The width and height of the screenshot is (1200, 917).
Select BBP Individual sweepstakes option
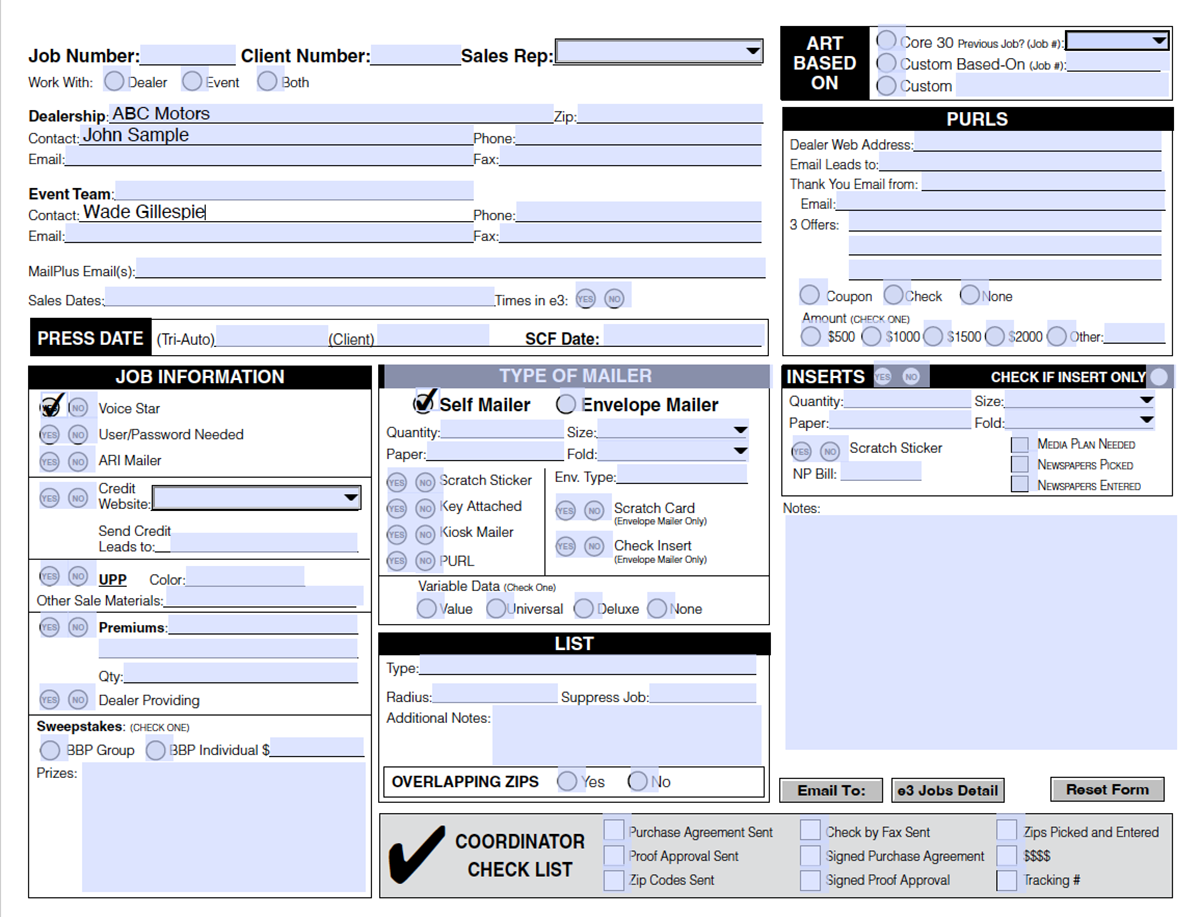click(156, 749)
